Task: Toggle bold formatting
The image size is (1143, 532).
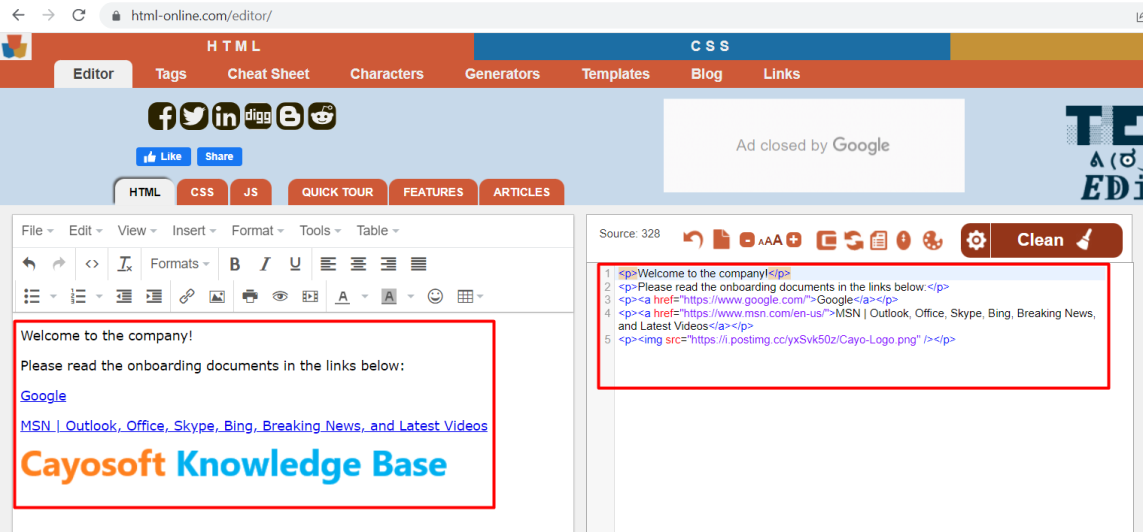Action: click(x=235, y=264)
